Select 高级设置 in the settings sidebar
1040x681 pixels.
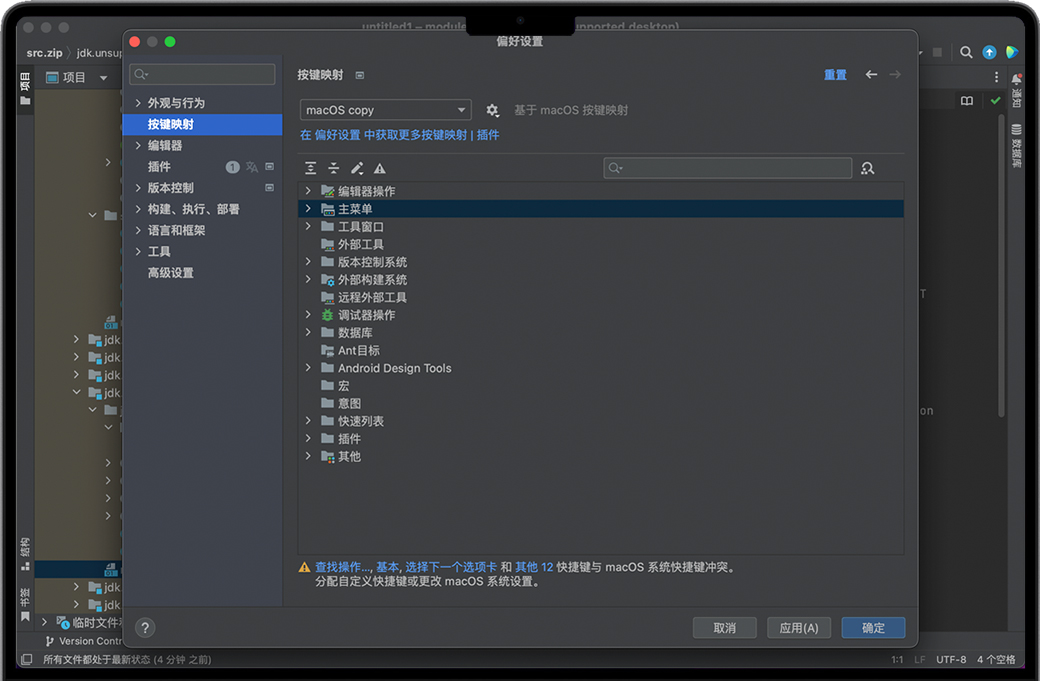tap(171, 273)
